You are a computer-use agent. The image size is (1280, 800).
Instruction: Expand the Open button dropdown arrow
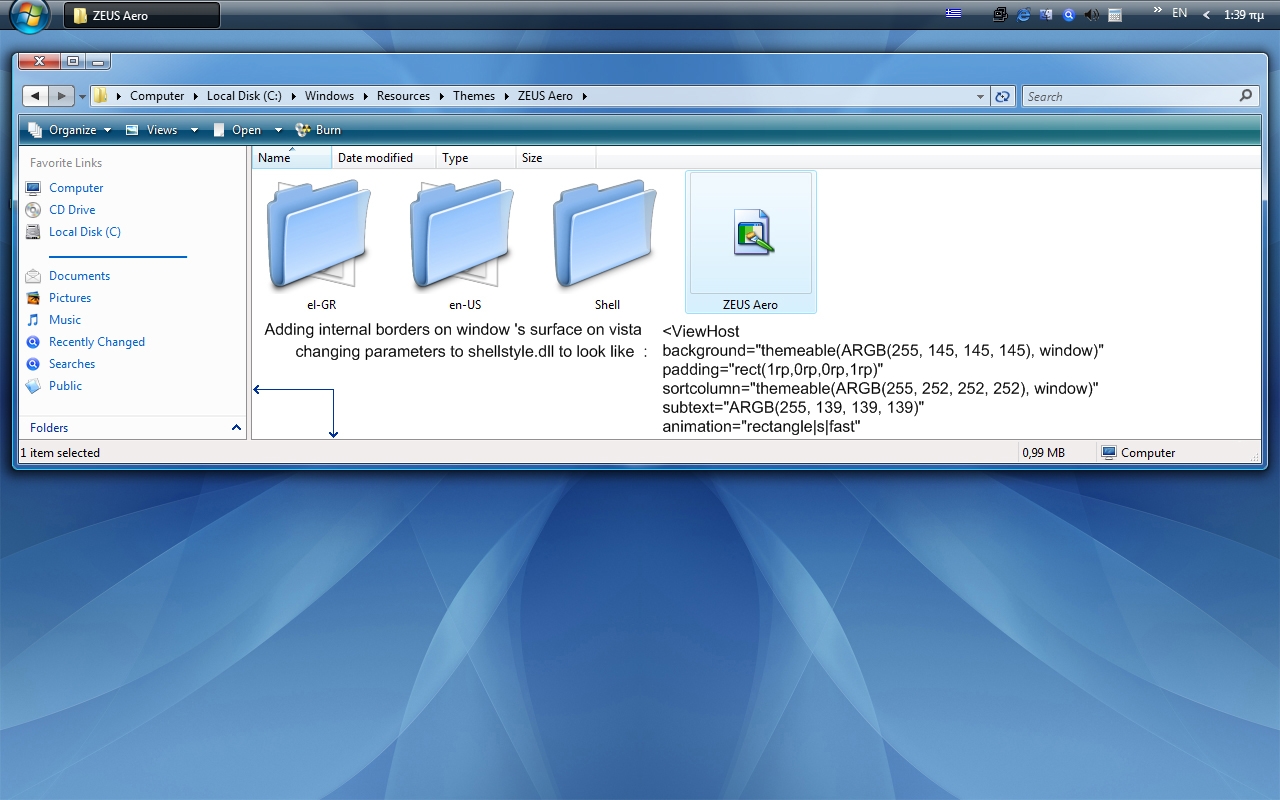(x=278, y=130)
